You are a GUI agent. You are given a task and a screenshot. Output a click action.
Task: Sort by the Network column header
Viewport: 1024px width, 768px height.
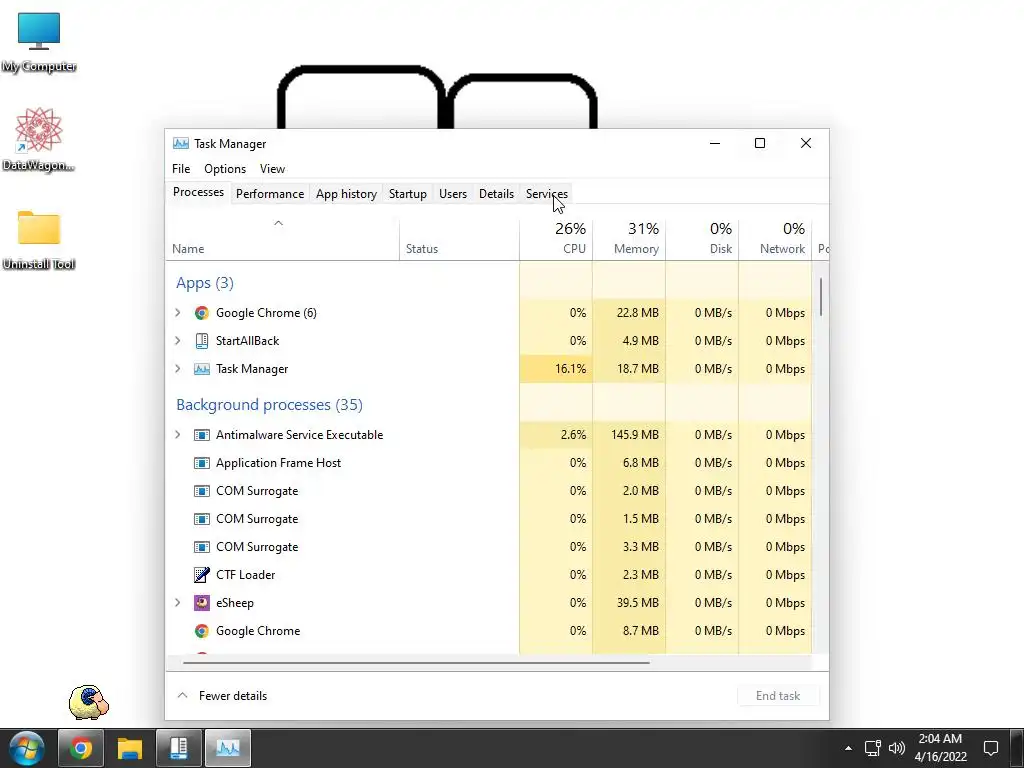tap(775, 240)
